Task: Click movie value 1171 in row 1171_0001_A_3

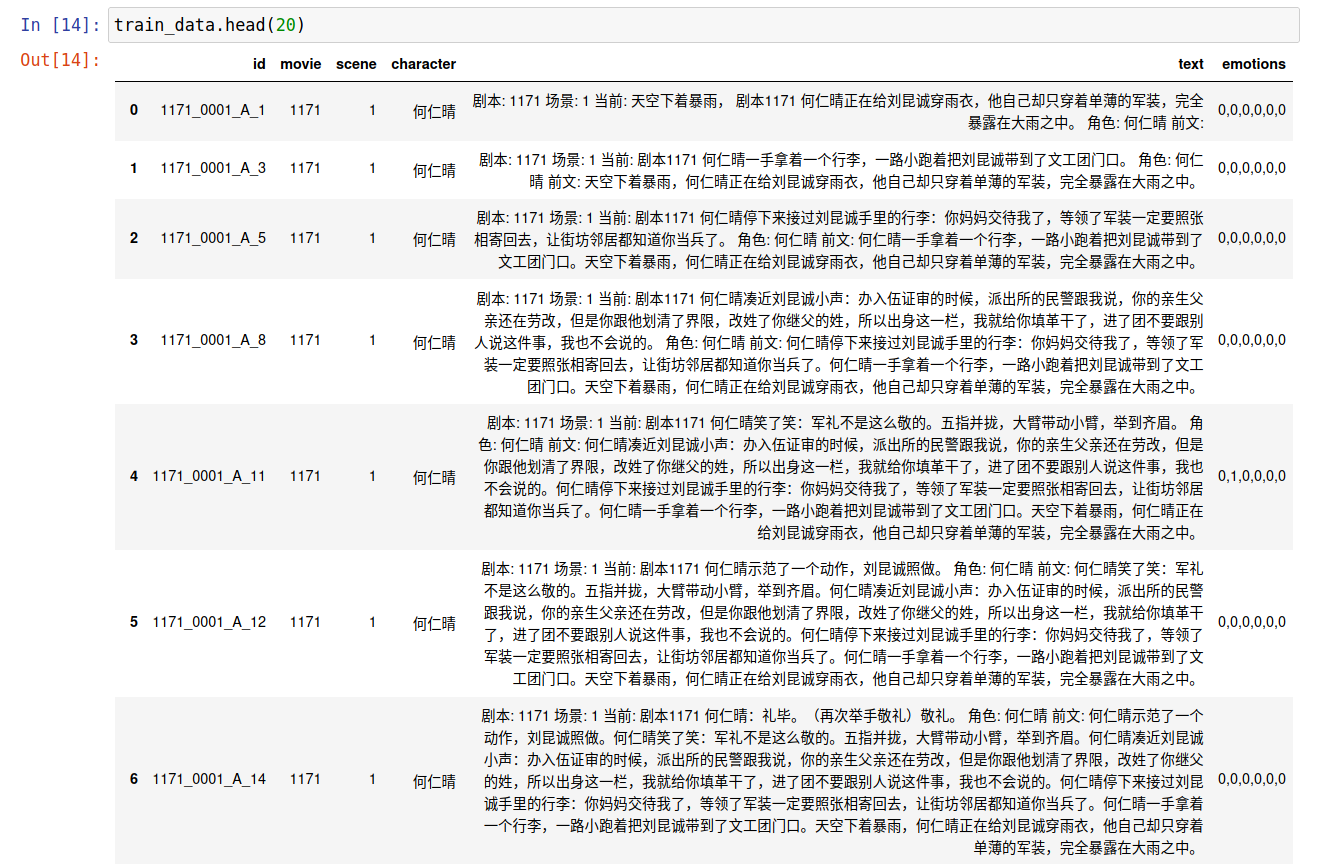Action: pyautogui.click(x=305, y=169)
